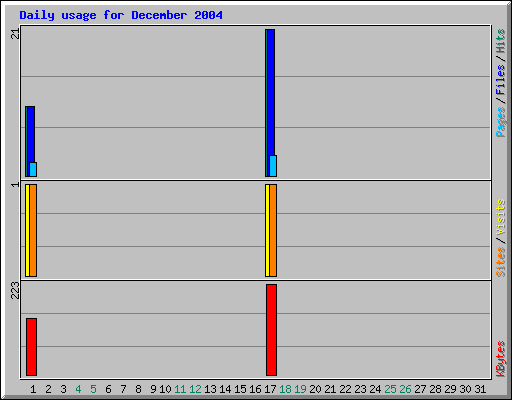This screenshot has height=400, width=512.
Task: Click the blue Files bar for day 17
Action: point(271,92)
